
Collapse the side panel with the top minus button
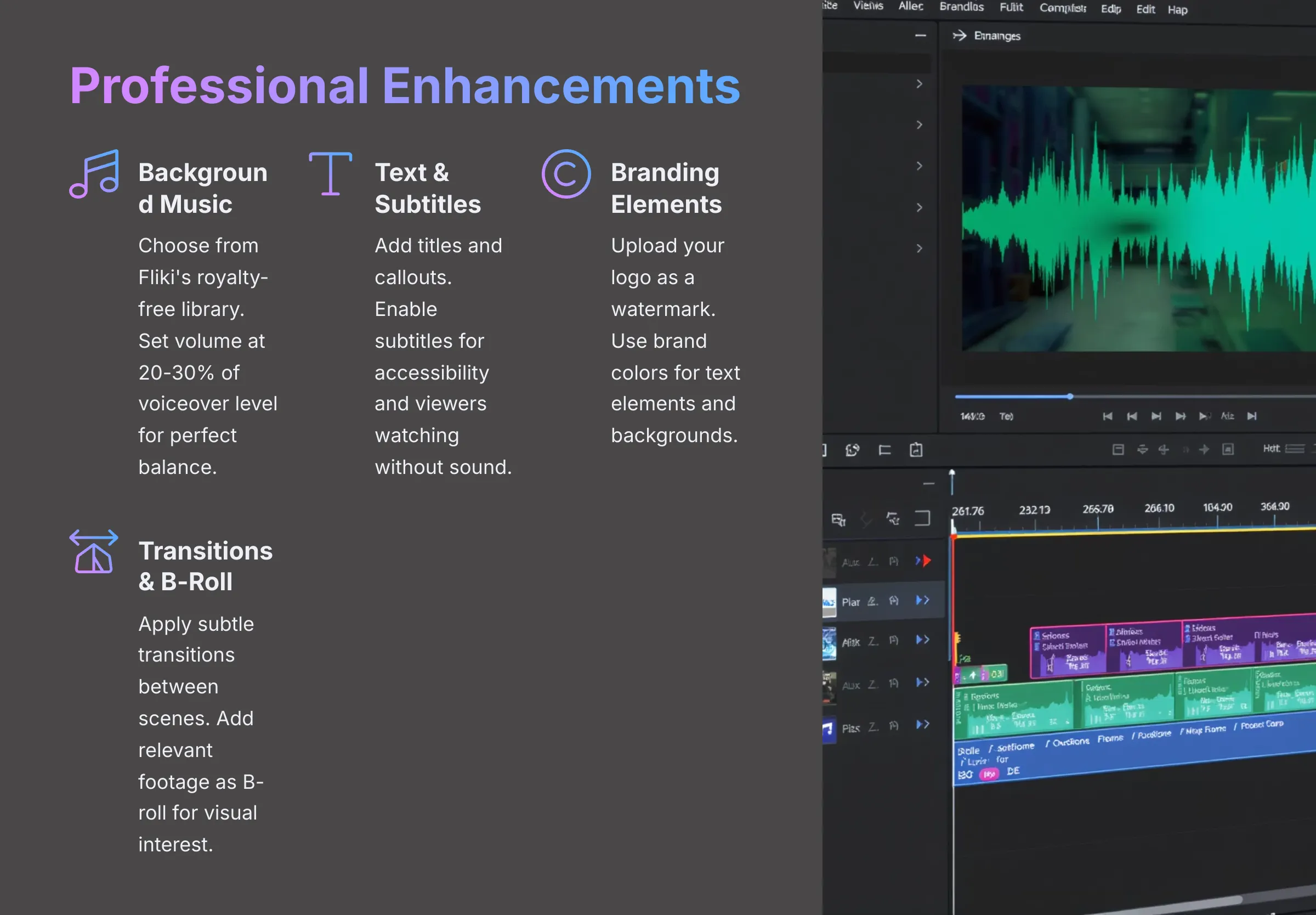click(x=920, y=36)
